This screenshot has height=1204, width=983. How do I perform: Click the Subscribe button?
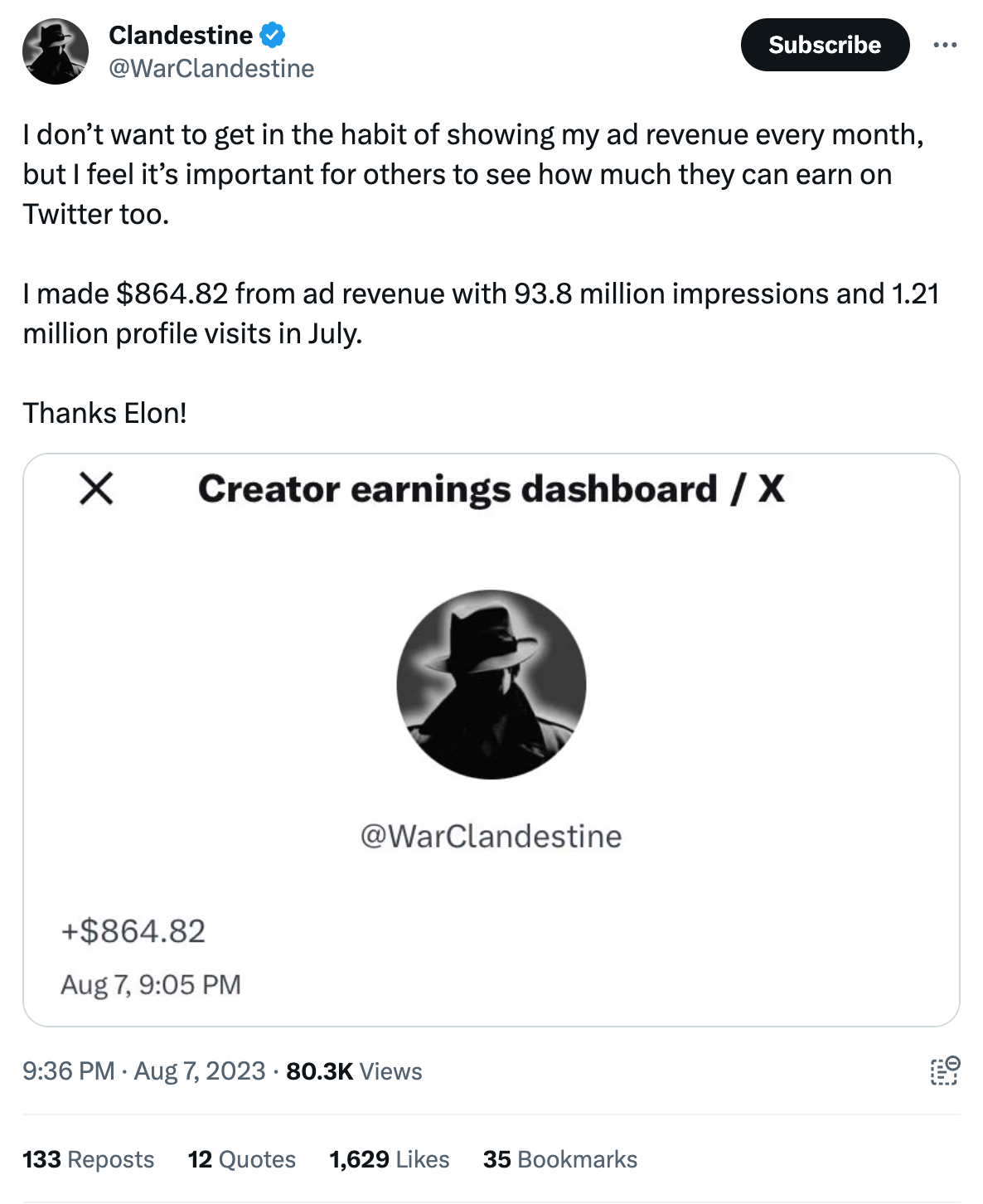[x=825, y=46]
